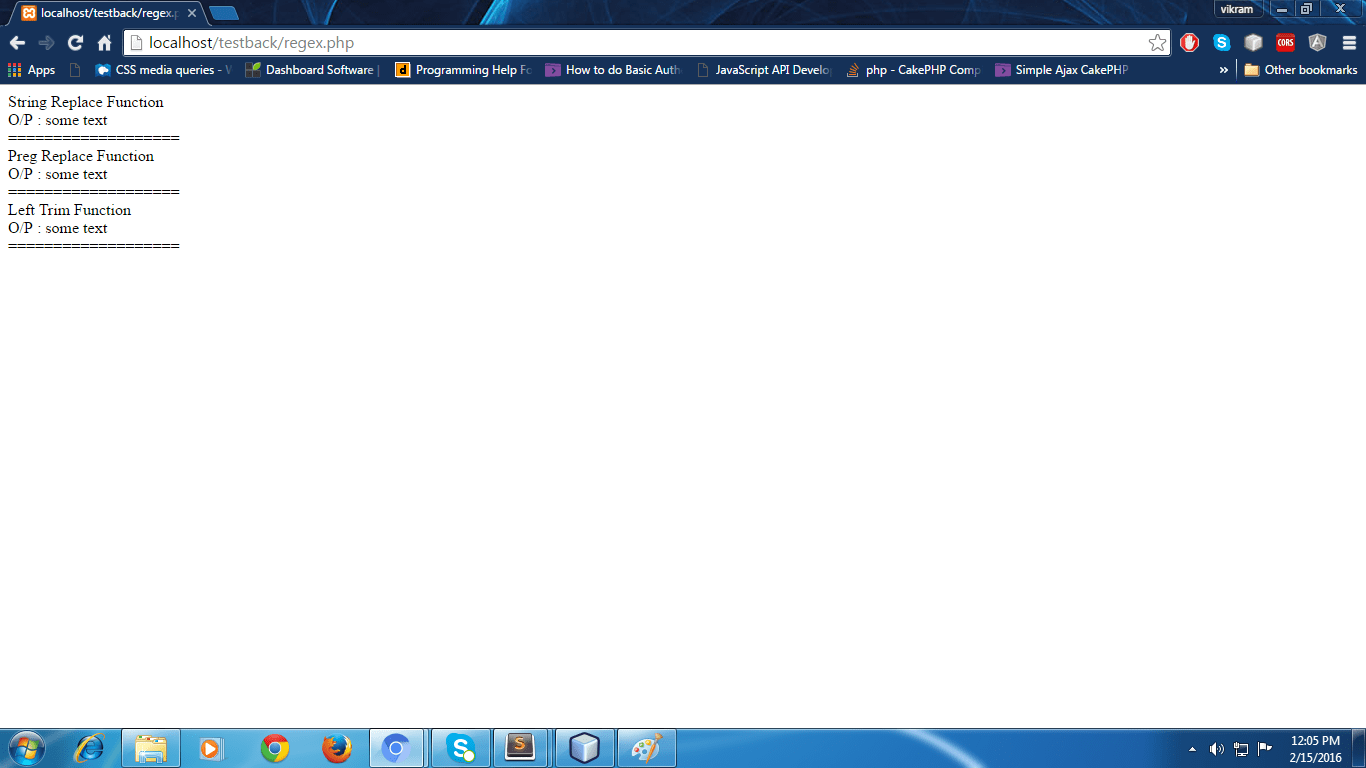The width and height of the screenshot is (1366, 768).
Task: Go back using the browser back arrow
Action: point(17,43)
